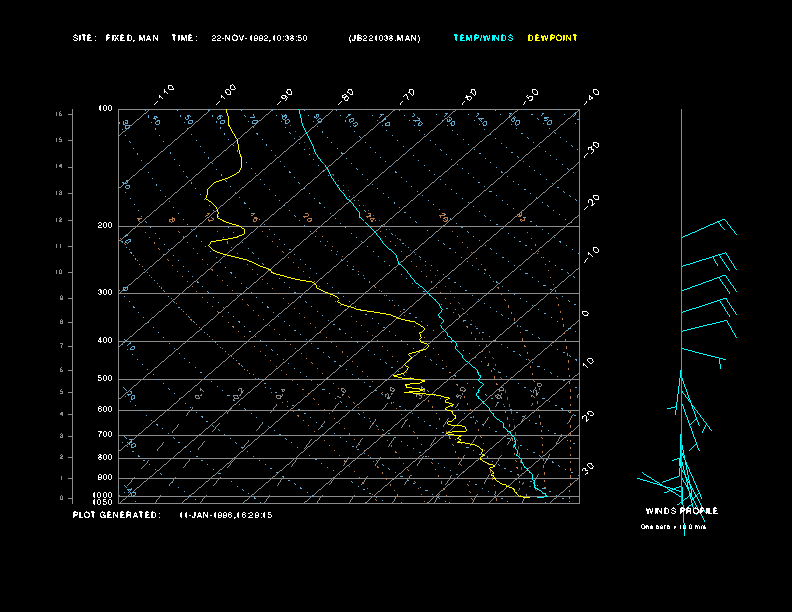Click the JB221038.MAN file name
The width and height of the screenshot is (792, 612).
click(384, 38)
